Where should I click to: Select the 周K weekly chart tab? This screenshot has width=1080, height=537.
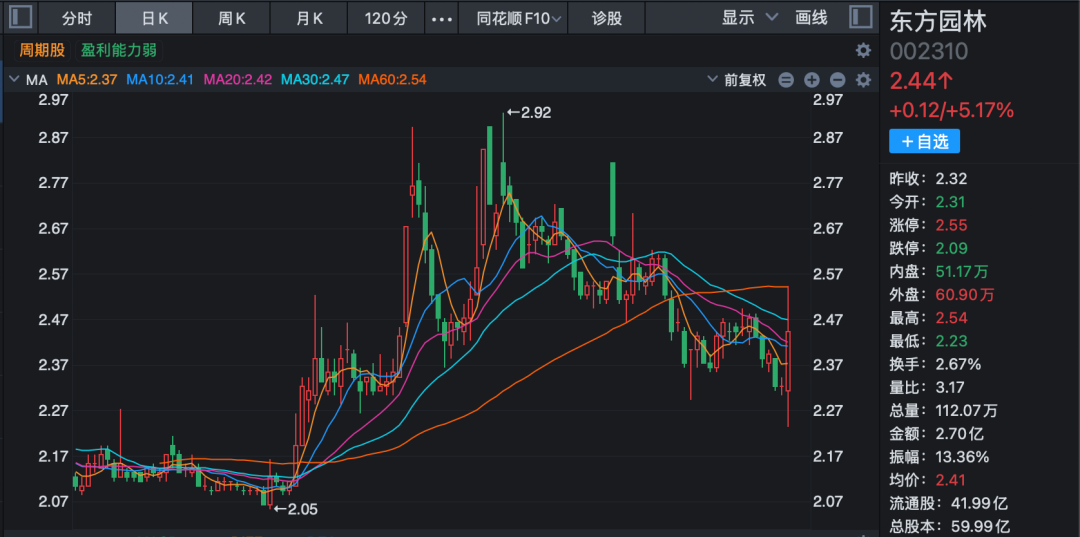click(232, 18)
